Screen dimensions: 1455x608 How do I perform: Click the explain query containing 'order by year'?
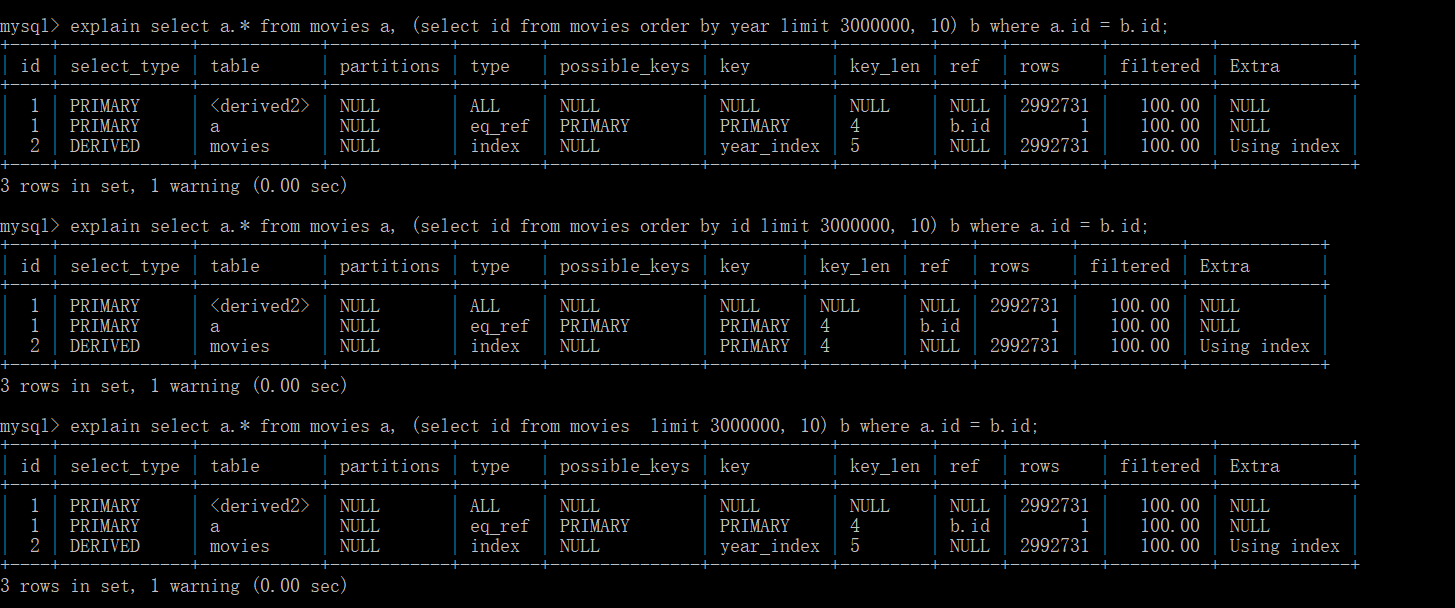point(619,26)
